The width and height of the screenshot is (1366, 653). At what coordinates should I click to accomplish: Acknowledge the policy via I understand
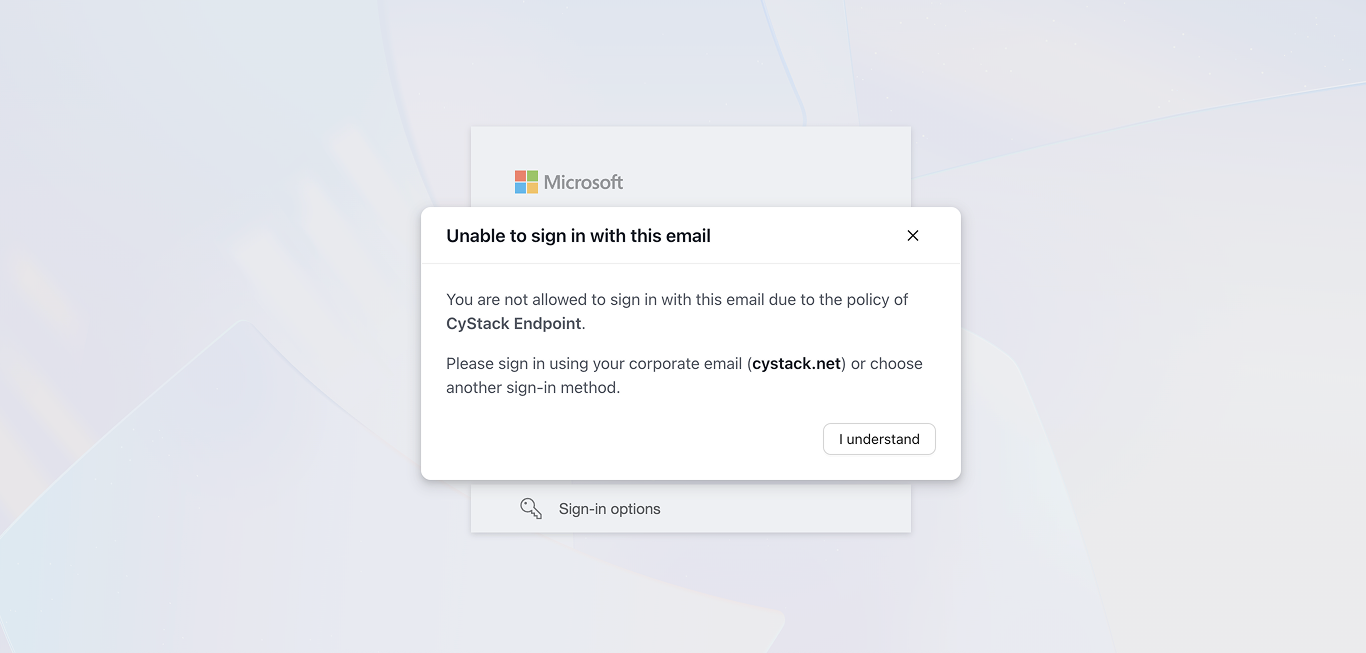[x=879, y=439]
